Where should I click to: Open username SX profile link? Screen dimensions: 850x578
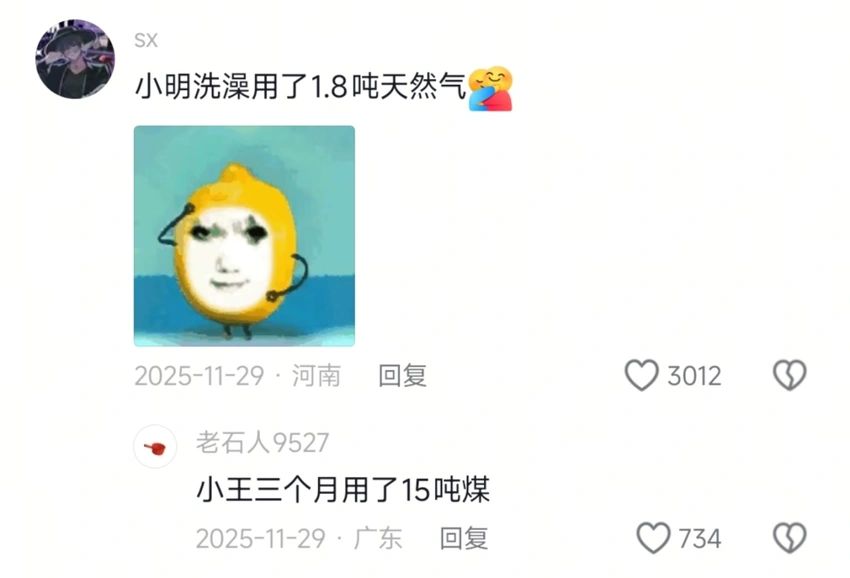(146, 40)
